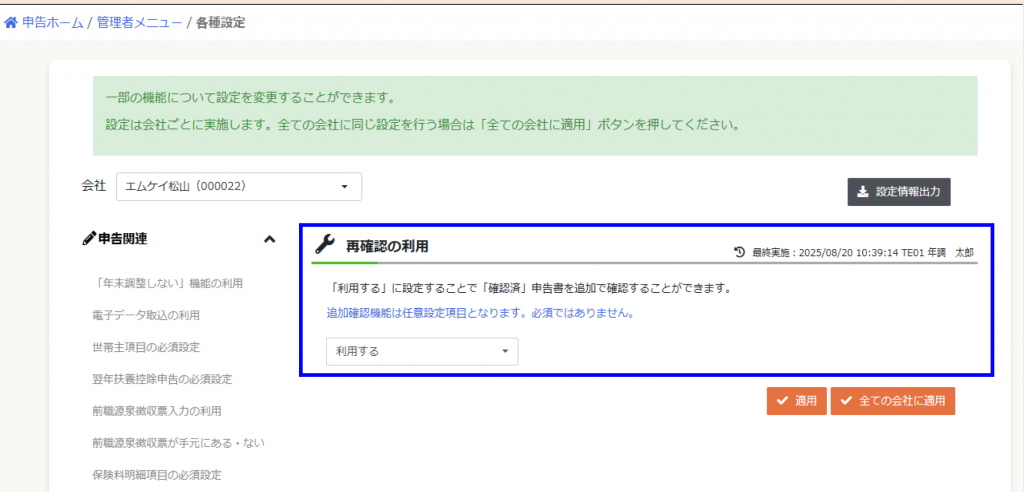
Task: Click the 全ての会社に適用 button
Action: (x=893, y=401)
